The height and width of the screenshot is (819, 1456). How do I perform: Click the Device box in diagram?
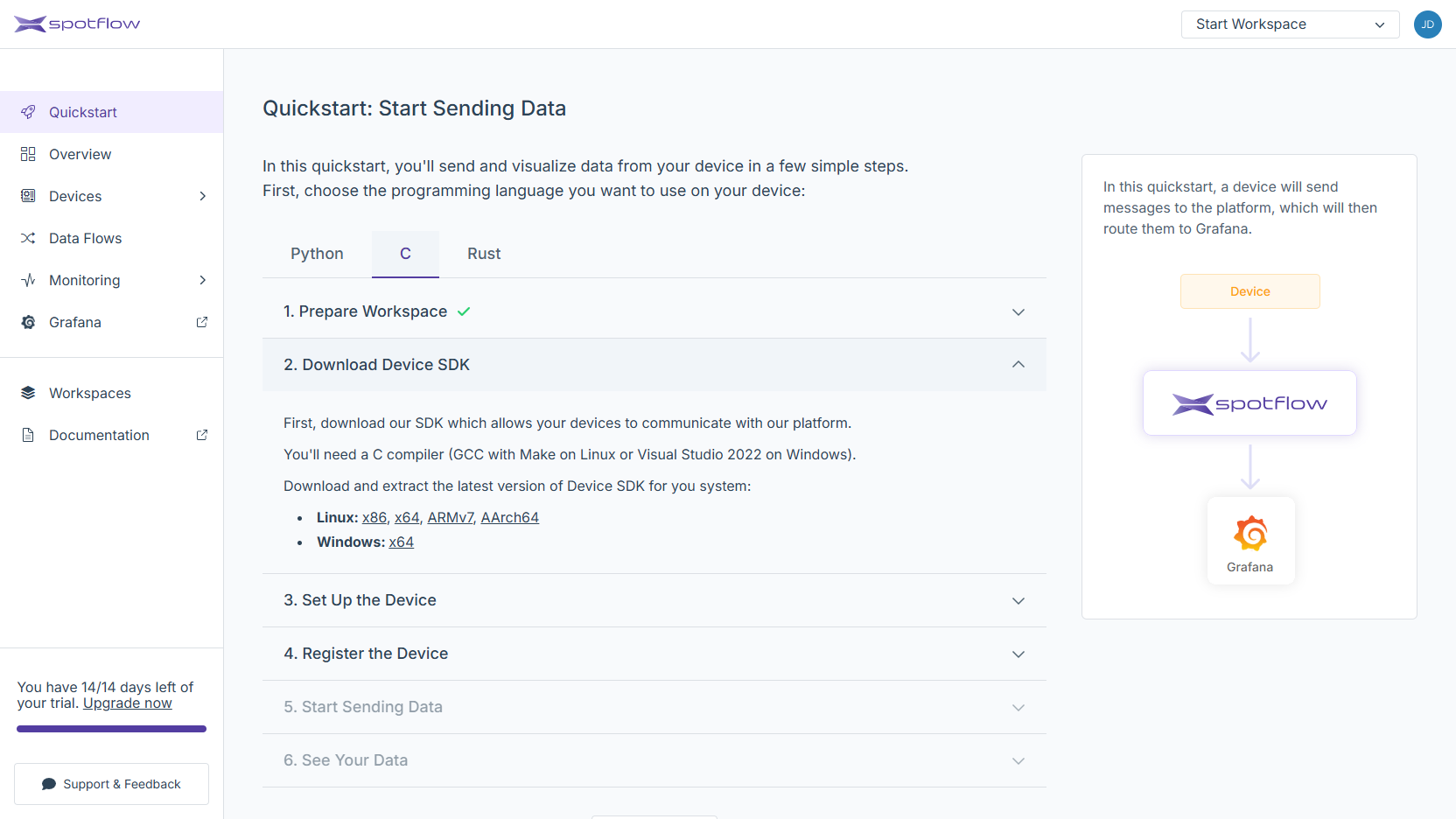click(x=1249, y=291)
